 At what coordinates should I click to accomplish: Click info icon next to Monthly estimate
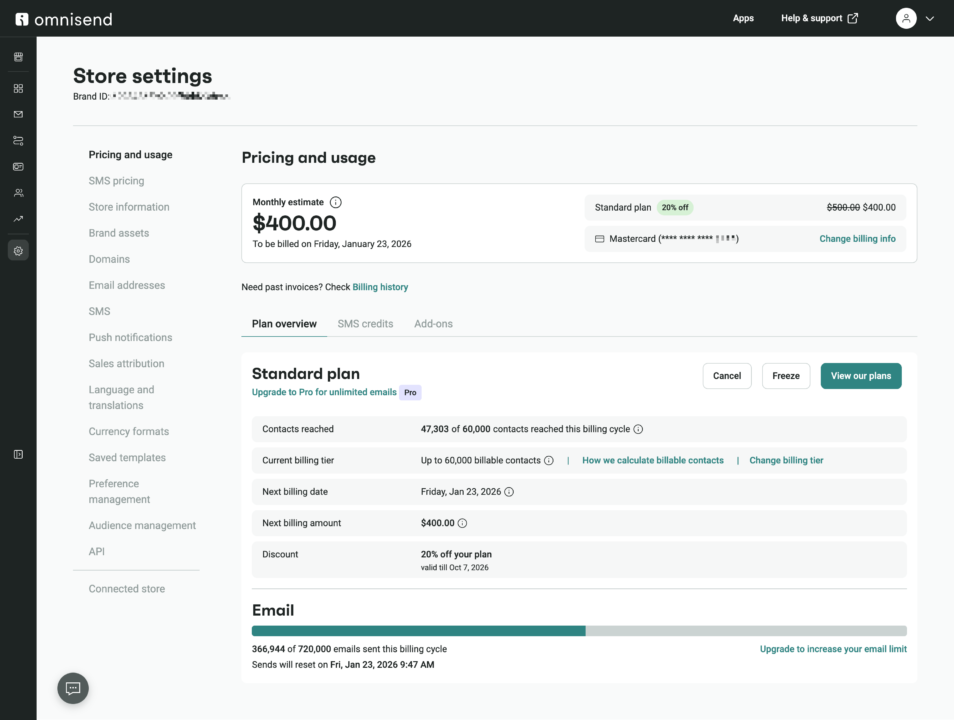click(336, 202)
